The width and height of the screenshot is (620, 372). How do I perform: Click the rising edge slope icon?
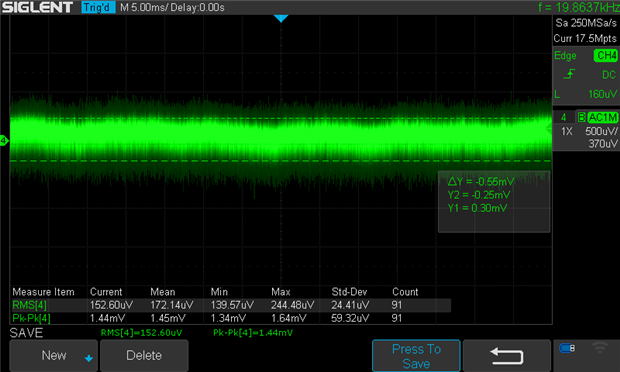pyautogui.click(x=569, y=74)
